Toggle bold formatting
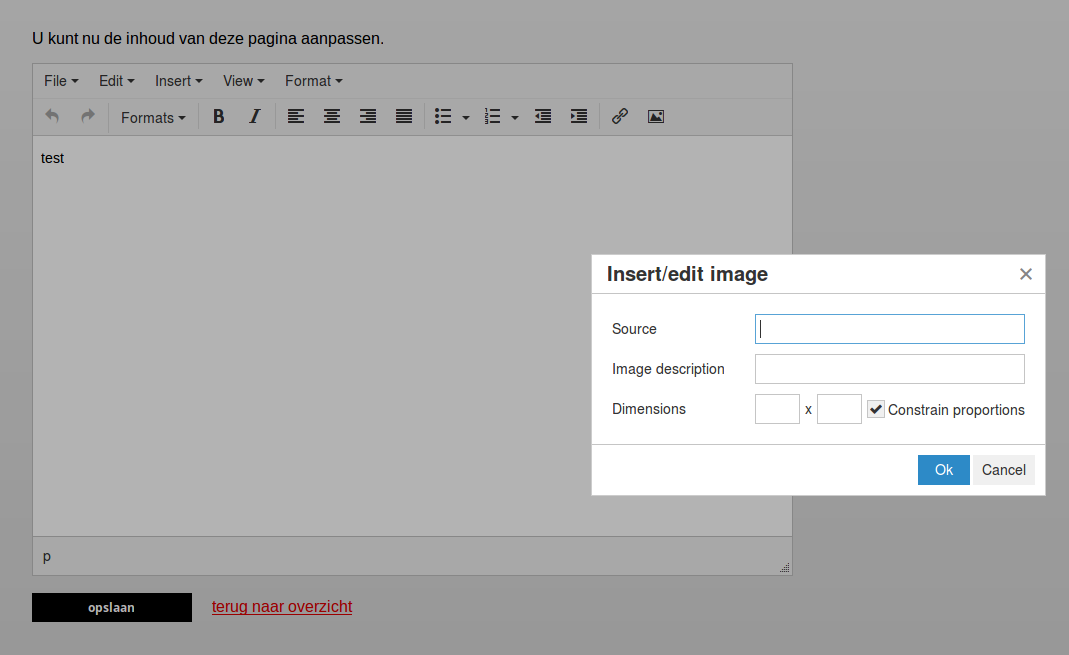 (219, 117)
